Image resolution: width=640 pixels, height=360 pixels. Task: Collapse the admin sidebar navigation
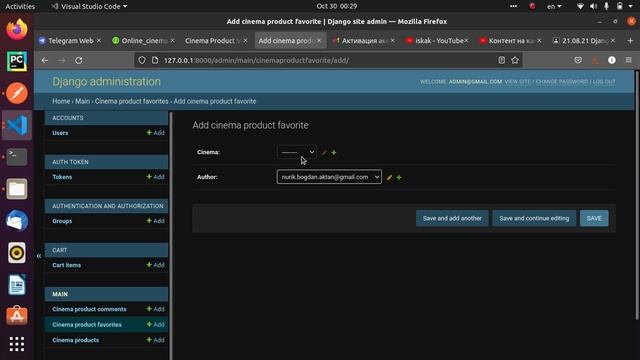39,256
